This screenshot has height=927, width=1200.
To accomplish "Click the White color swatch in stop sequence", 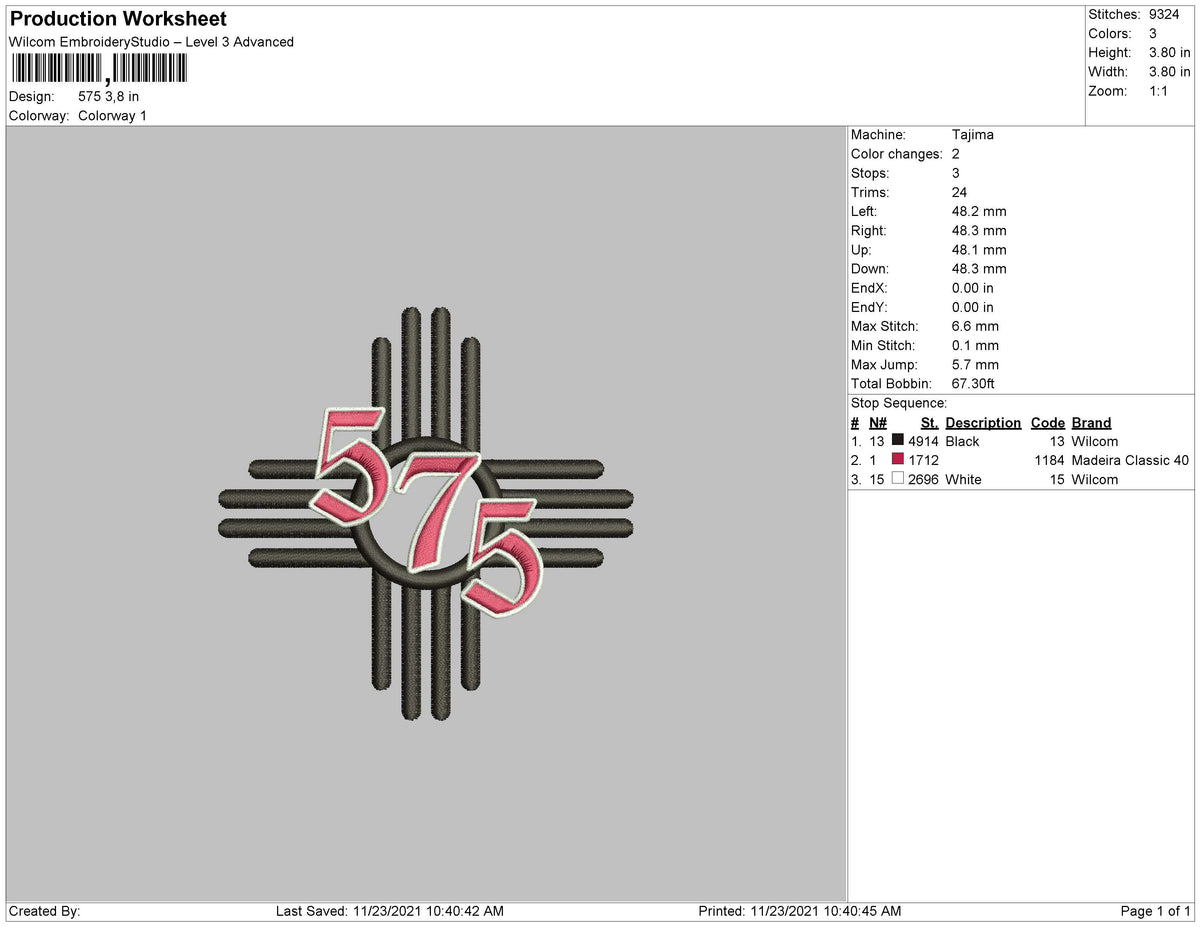I will [897, 479].
